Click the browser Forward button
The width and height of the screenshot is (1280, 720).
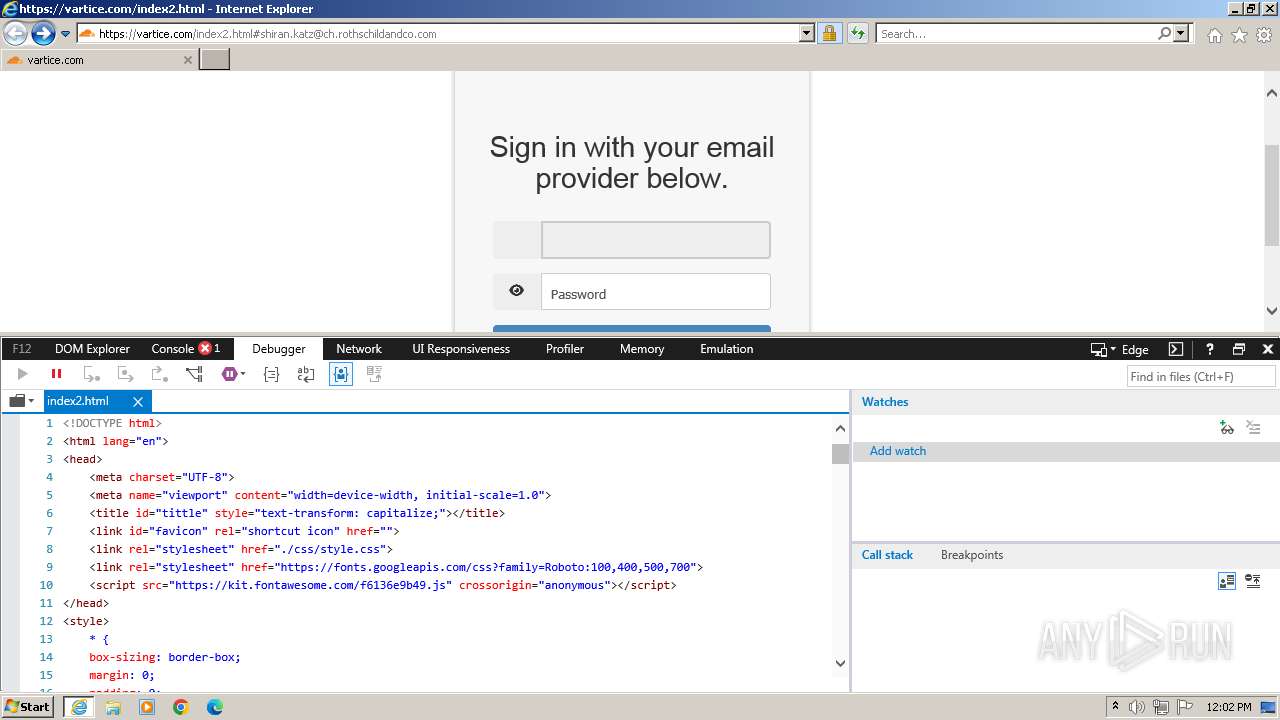point(43,34)
